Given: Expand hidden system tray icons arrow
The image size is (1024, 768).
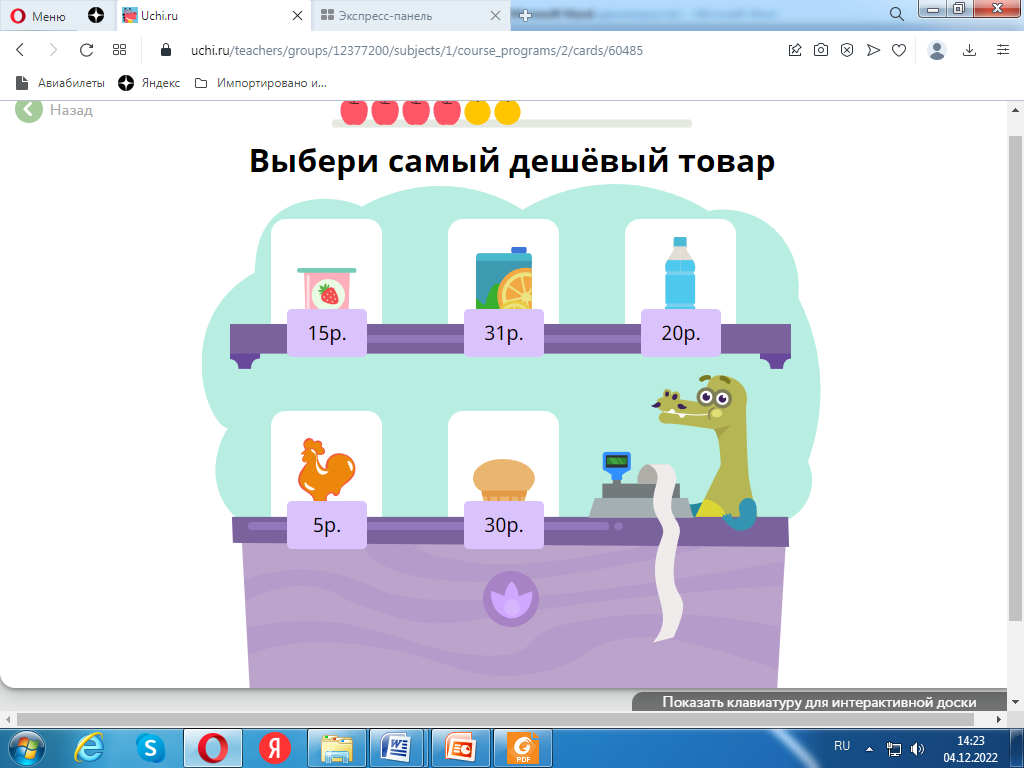Looking at the screenshot, I should click(x=869, y=747).
